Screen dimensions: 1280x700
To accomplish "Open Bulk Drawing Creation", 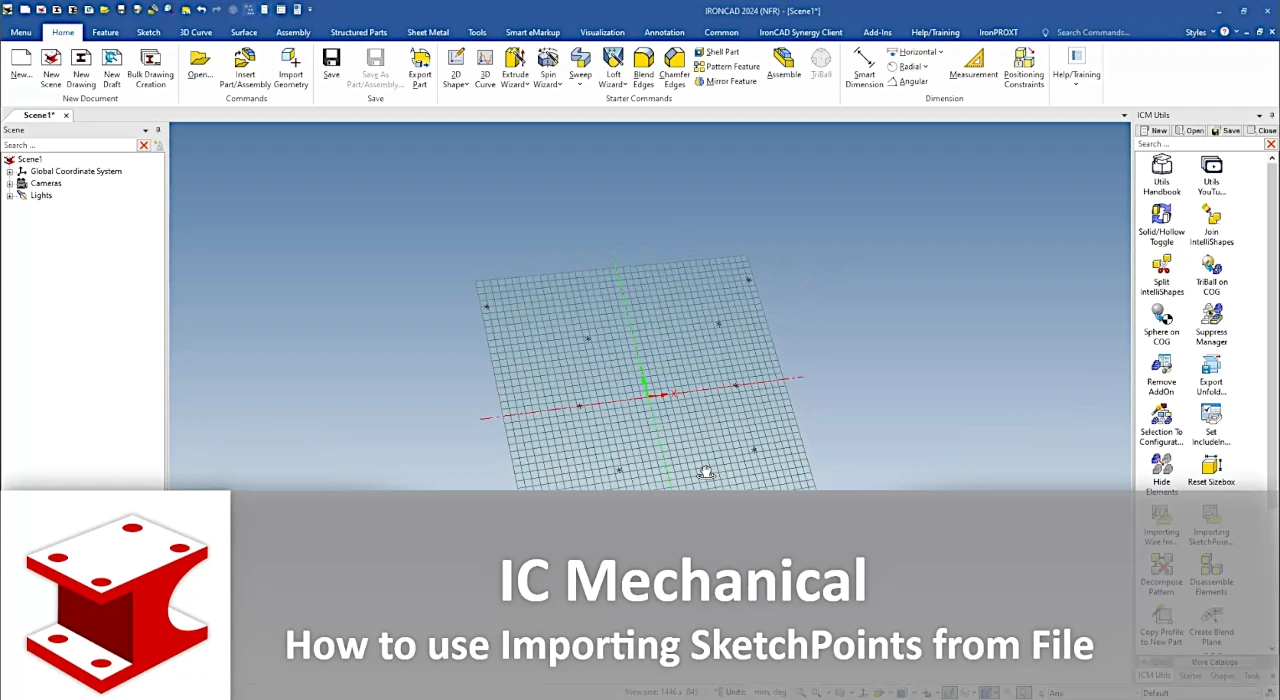I will [x=151, y=68].
